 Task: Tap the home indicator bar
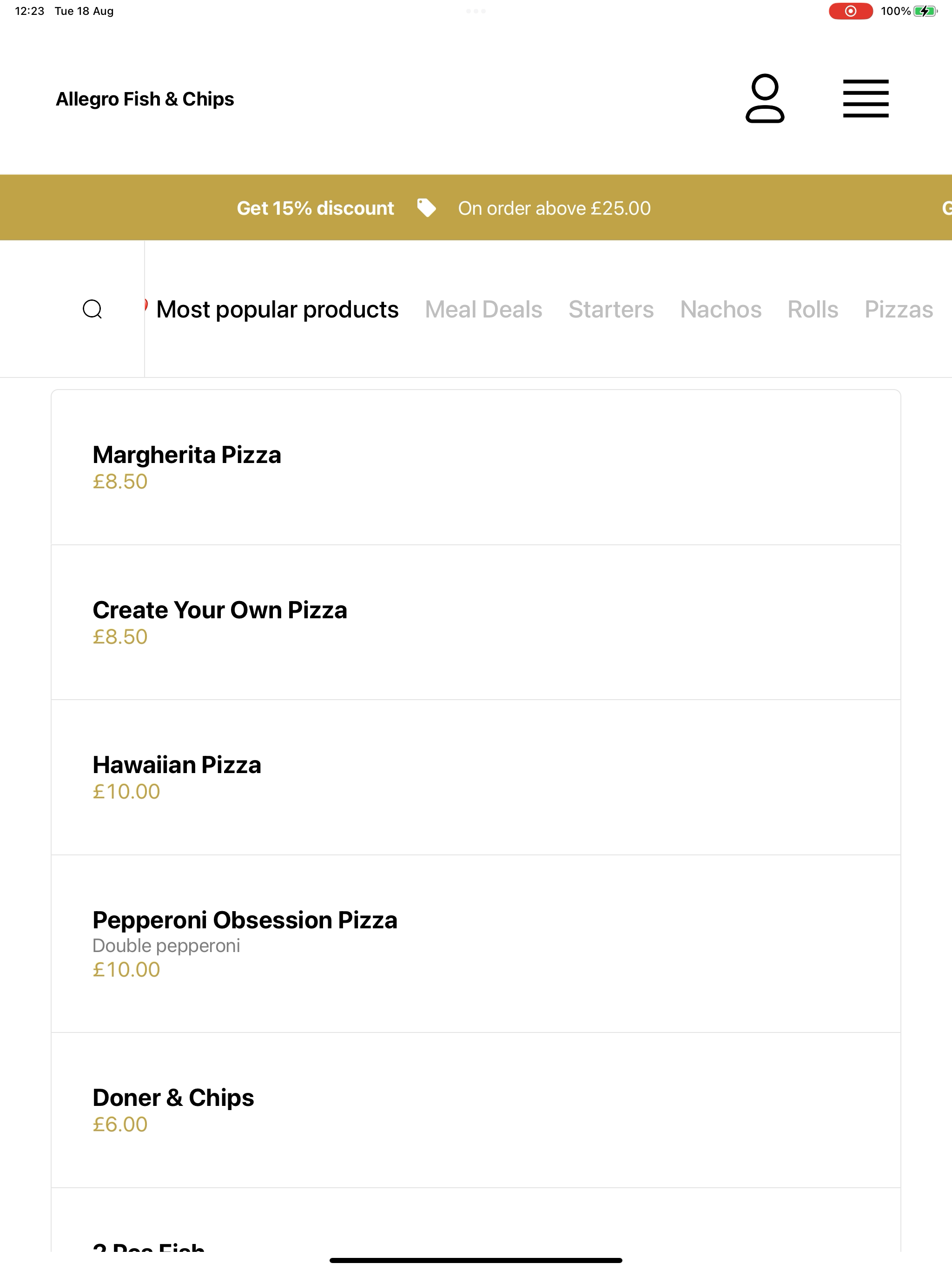(476, 1260)
